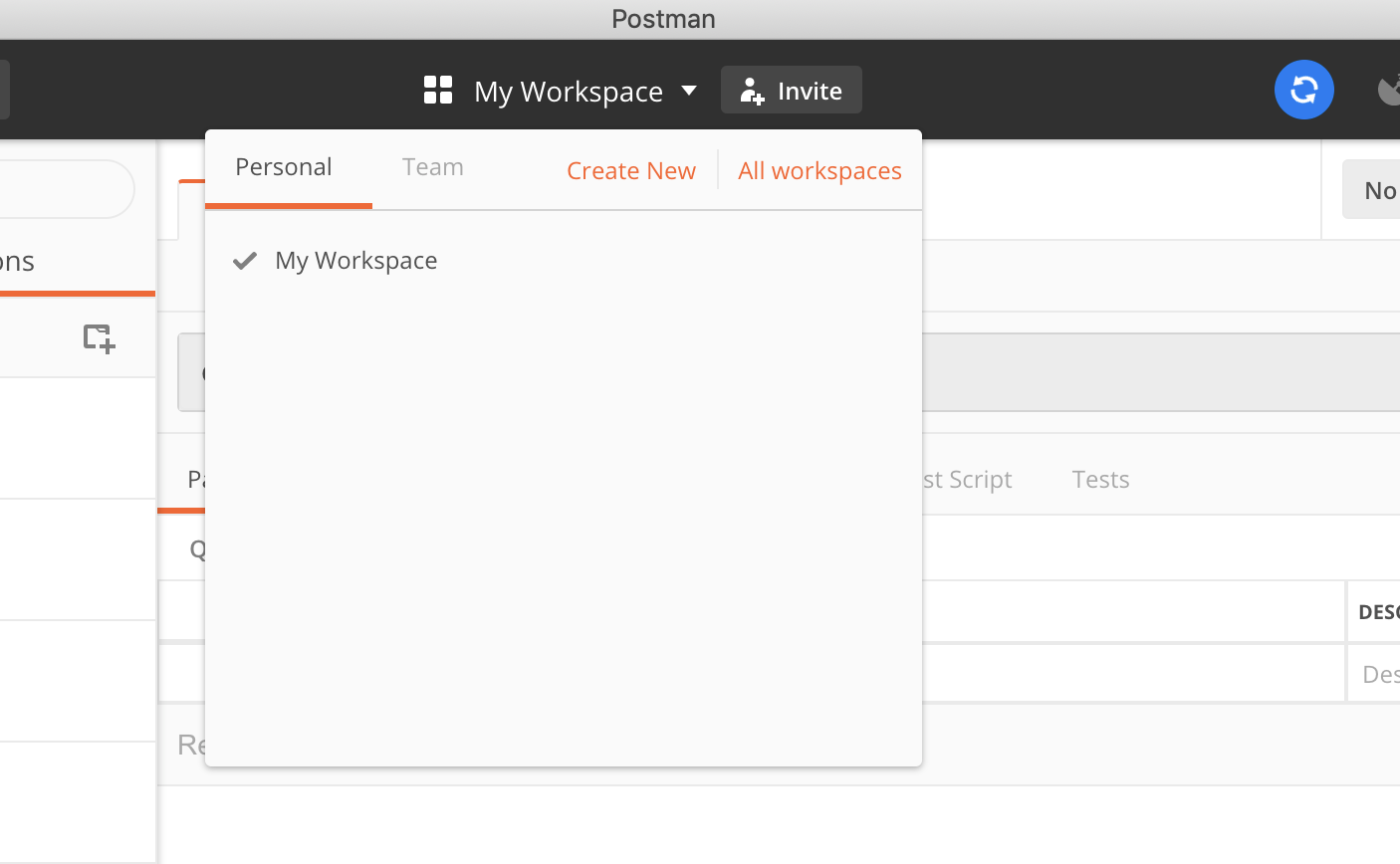Click the sidebar filter search field
Screen dimensions: 1400x864
pos(67,189)
